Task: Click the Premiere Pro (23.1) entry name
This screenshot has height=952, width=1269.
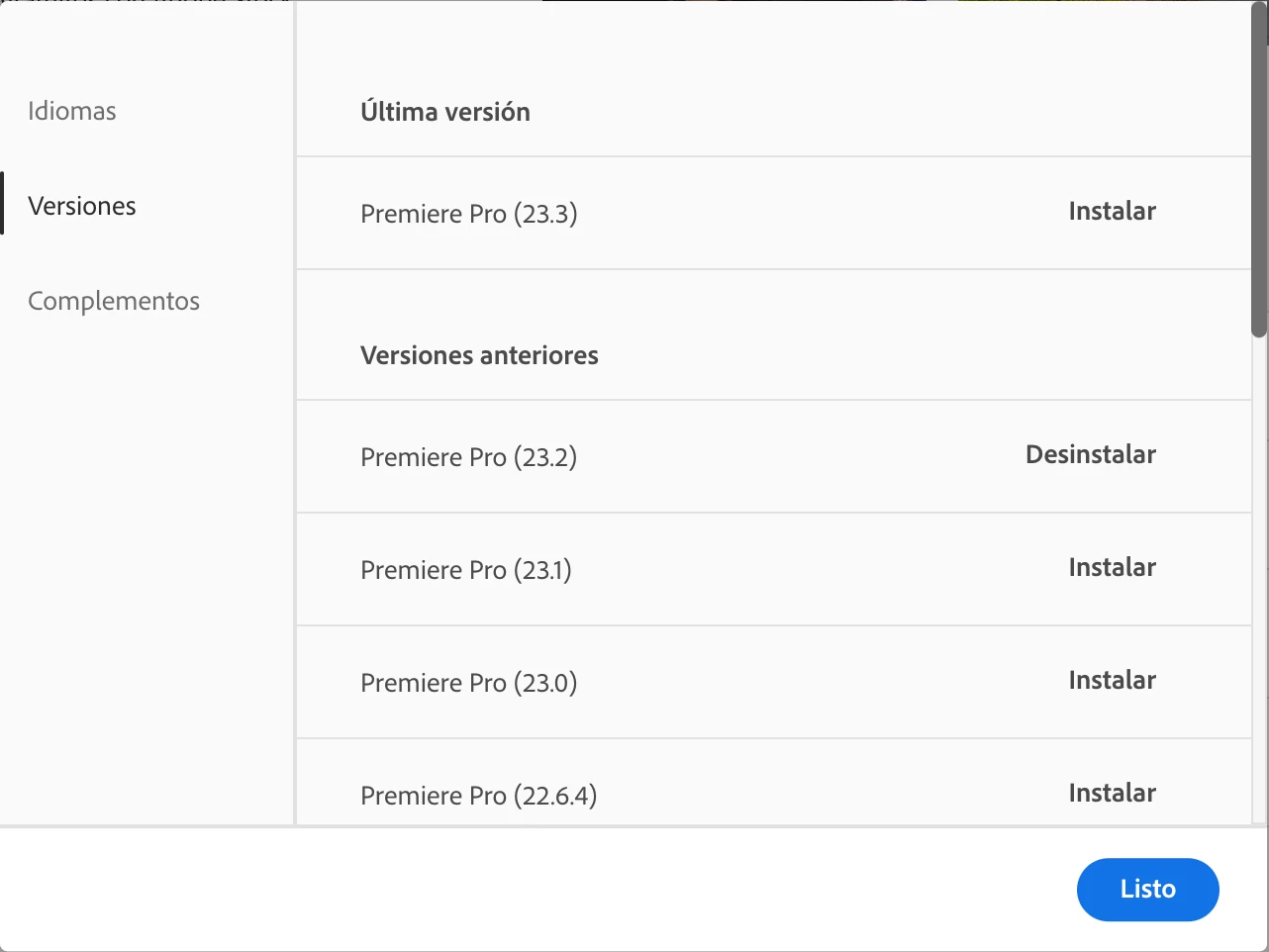Action: (465, 570)
